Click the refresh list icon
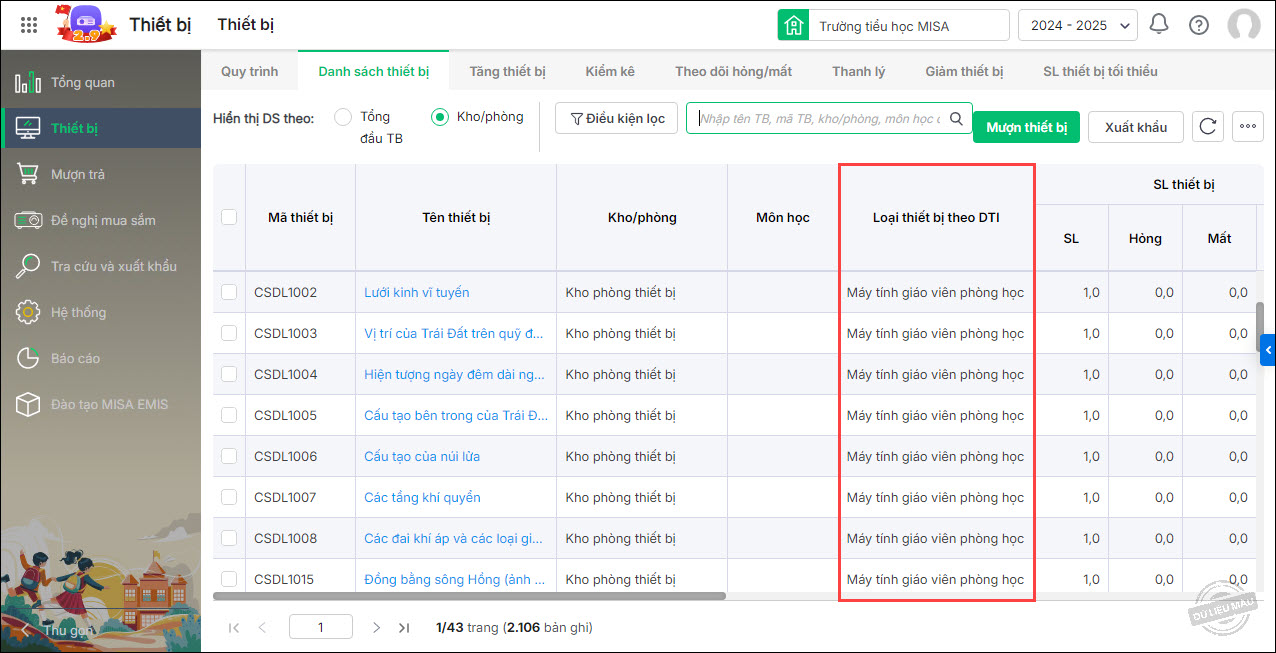Screen dimensions: 1276x653 [1208, 127]
